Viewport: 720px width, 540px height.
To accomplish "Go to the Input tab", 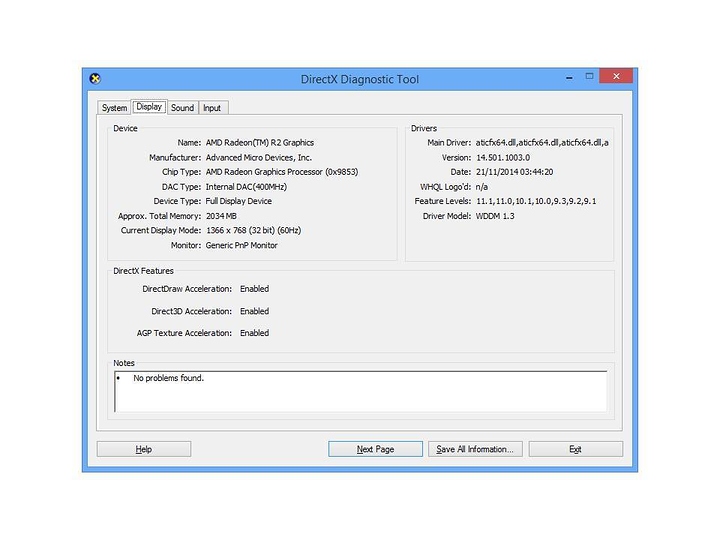I will (212, 108).
